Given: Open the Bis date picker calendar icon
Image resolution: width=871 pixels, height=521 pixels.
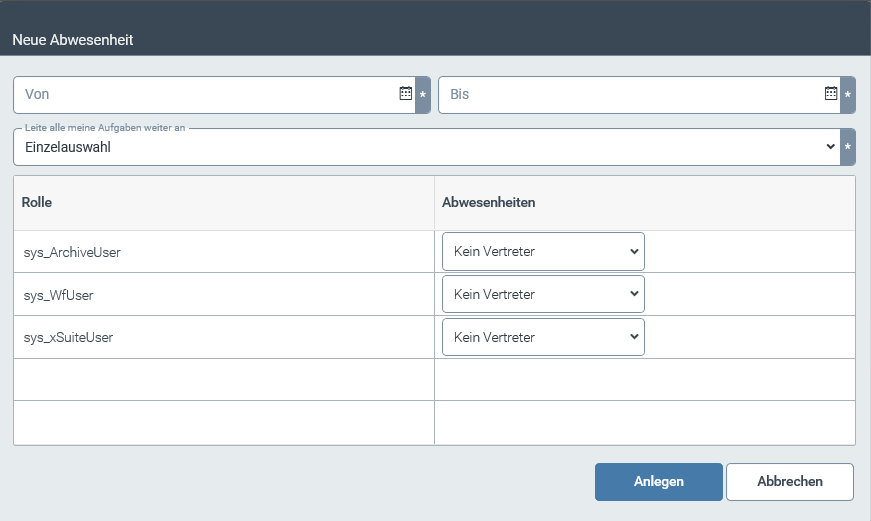Looking at the screenshot, I should 830,94.
